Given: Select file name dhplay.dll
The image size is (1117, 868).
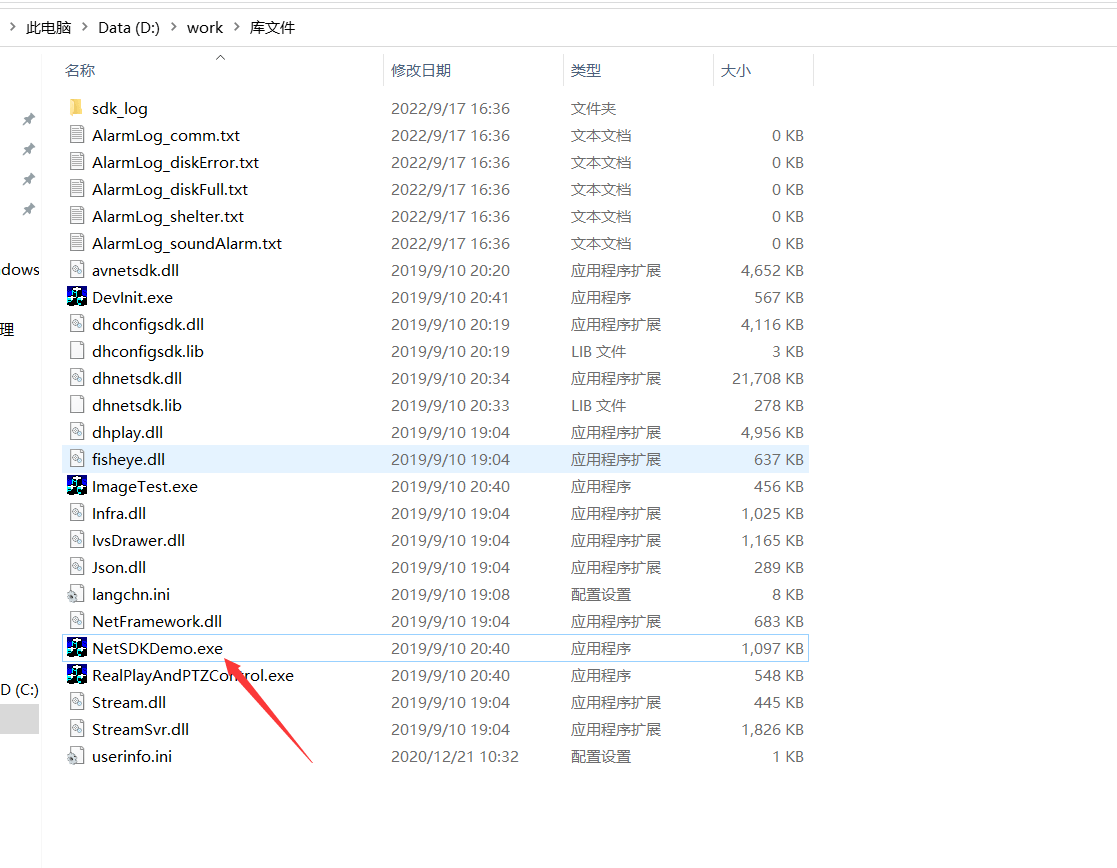Looking at the screenshot, I should [x=128, y=432].
